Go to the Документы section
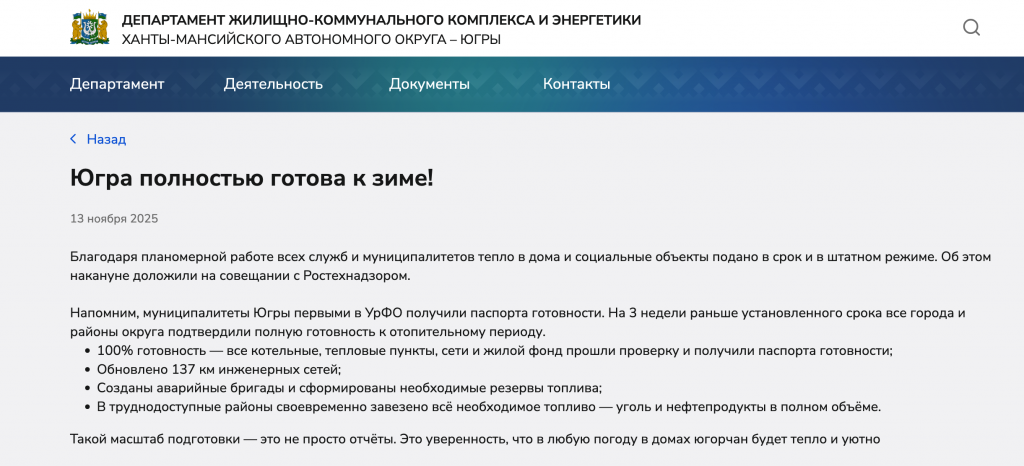Image resolution: width=1024 pixels, height=466 pixels. (x=429, y=84)
